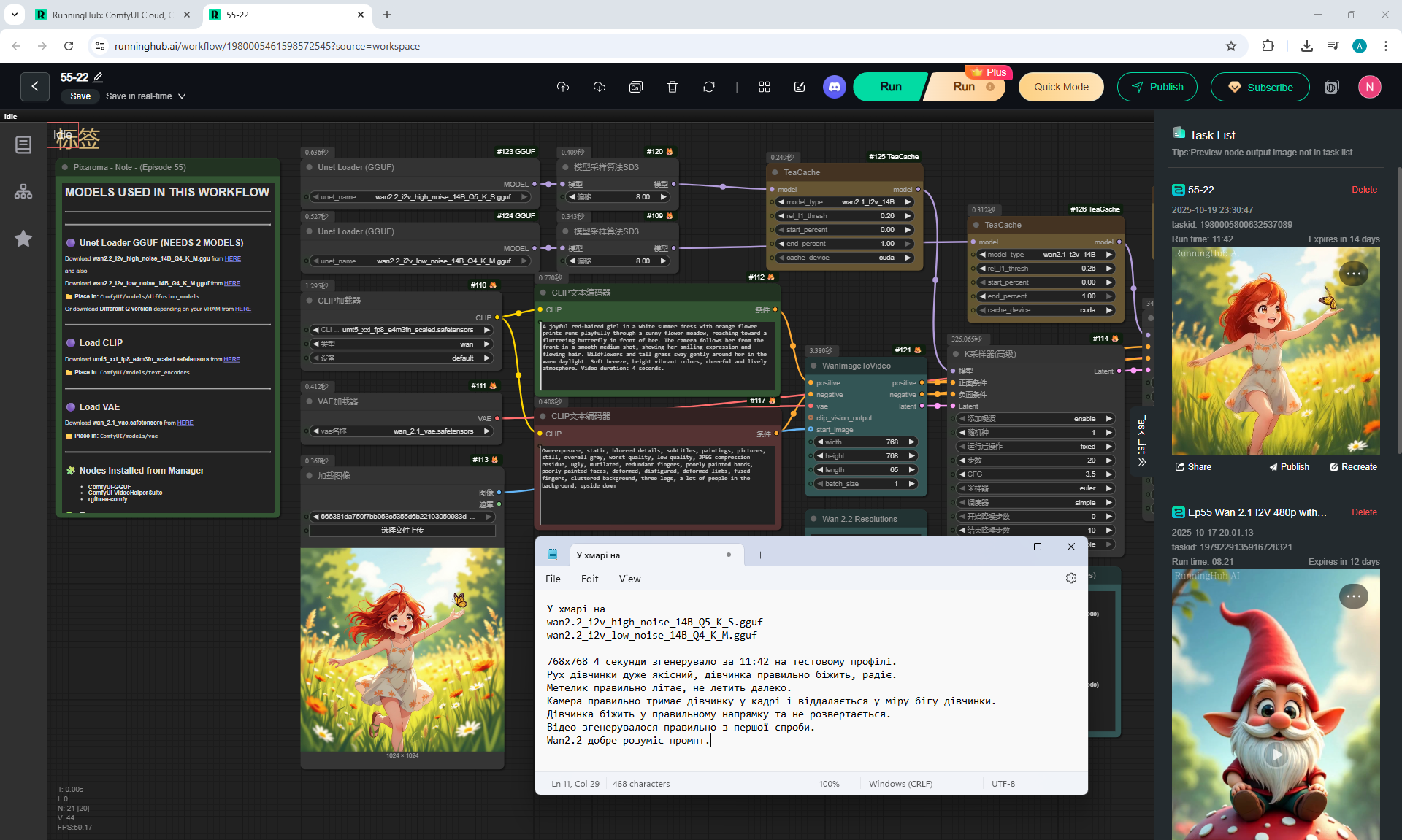Click the cloud download icon
This screenshot has height=840, width=1402.
point(599,87)
